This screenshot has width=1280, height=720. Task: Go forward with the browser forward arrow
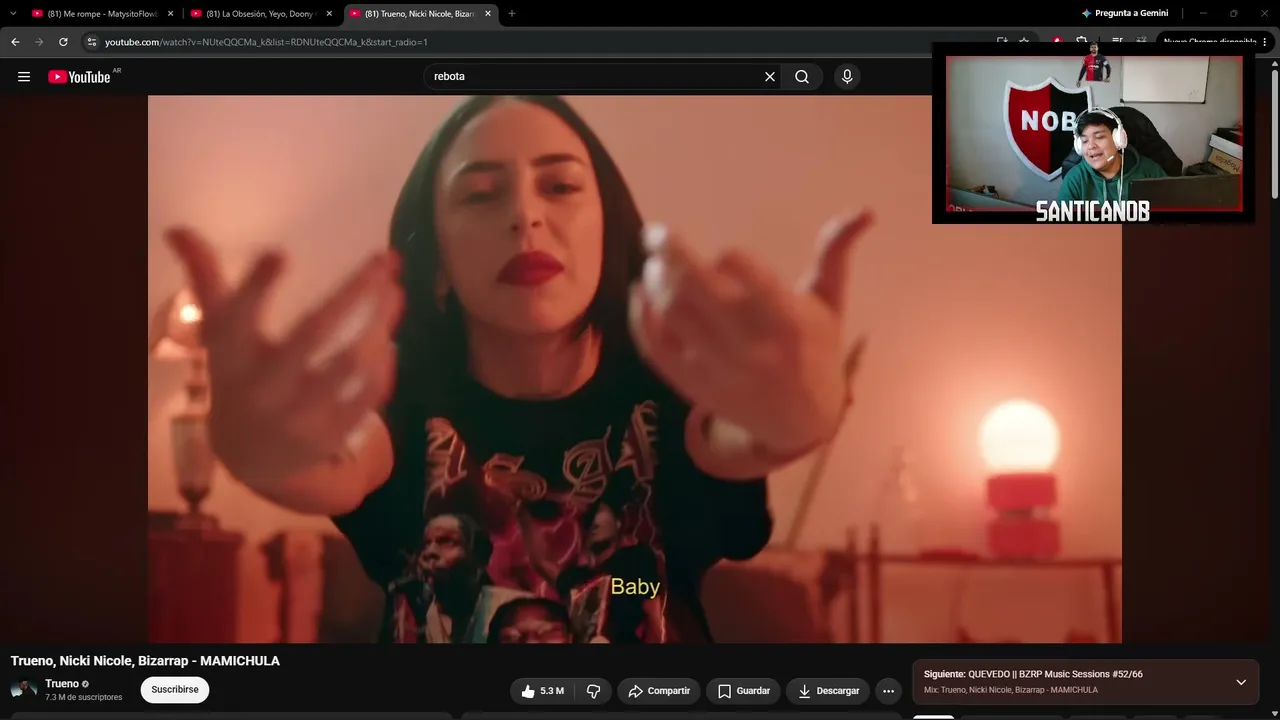[39, 42]
